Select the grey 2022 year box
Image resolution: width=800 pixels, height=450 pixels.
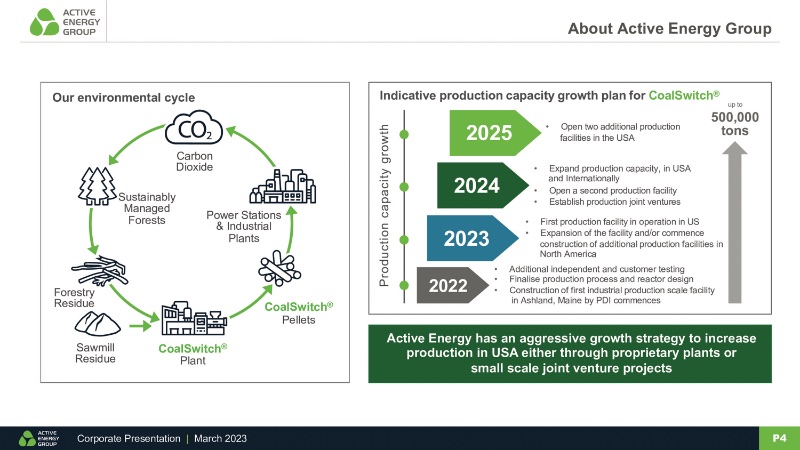448,285
